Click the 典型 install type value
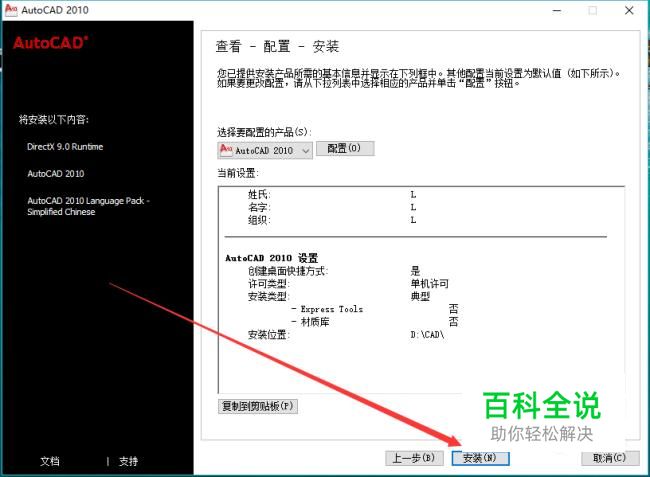The image size is (650, 477). pos(420,297)
